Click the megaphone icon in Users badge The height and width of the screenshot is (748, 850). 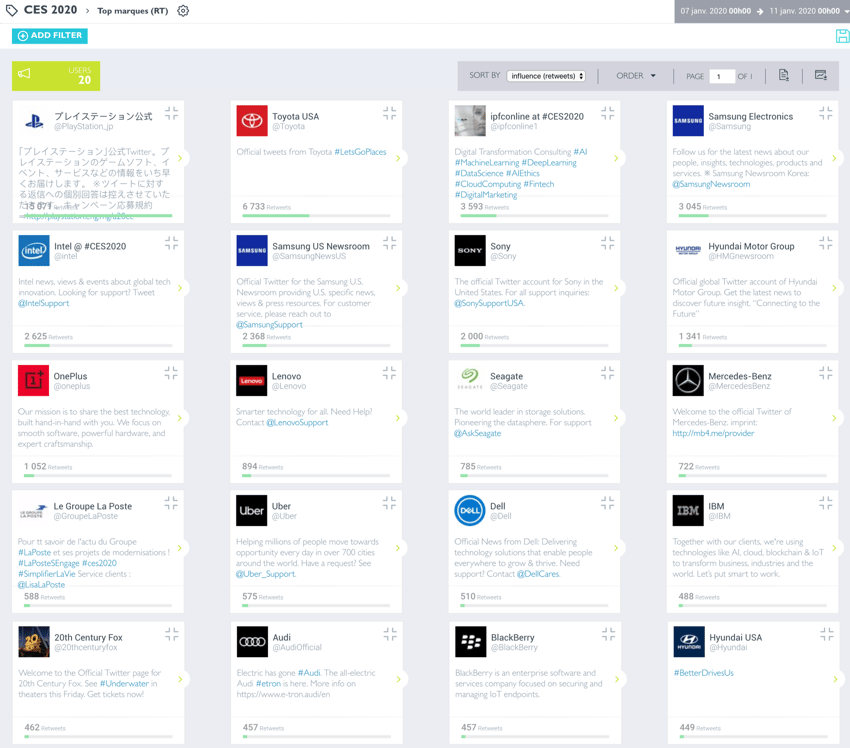pyautogui.click(x=24, y=74)
